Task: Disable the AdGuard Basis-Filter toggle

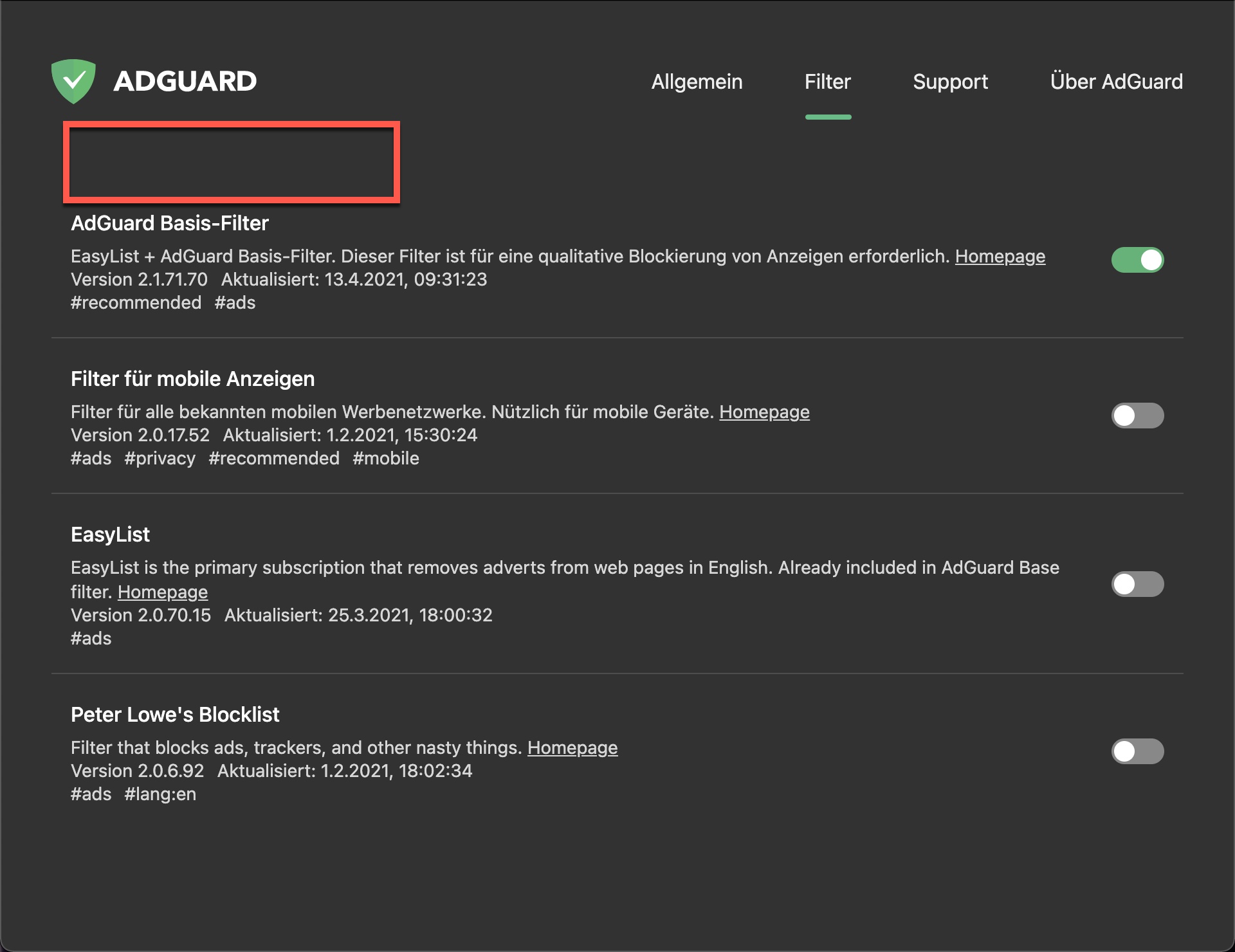Action: (x=1137, y=260)
